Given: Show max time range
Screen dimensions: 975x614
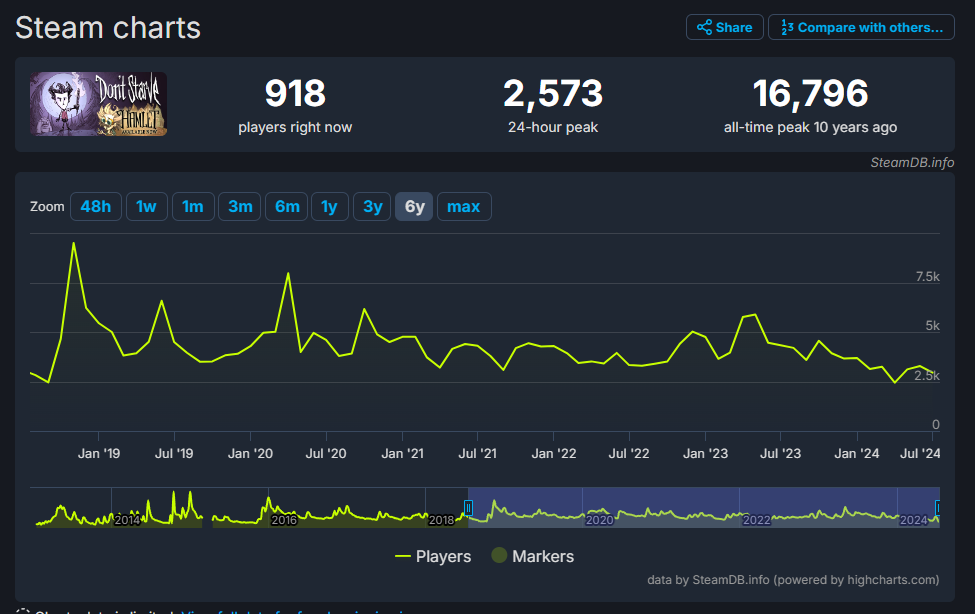Looking at the screenshot, I should point(463,207).
